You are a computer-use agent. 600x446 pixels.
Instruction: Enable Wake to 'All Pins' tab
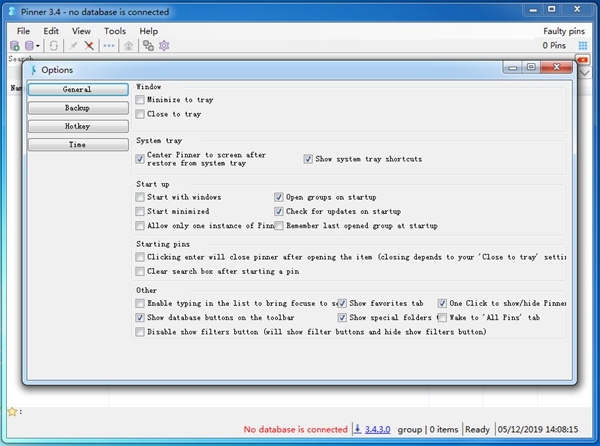pyautogui.click(x=442, y=317)
